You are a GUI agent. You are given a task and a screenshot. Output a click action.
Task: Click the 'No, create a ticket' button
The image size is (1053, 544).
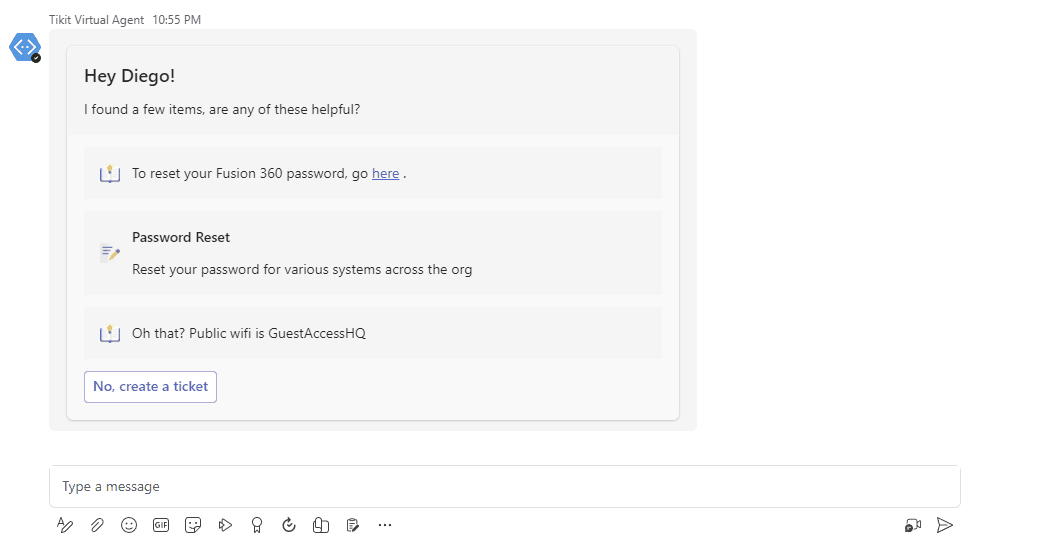[x=150, y=387]
